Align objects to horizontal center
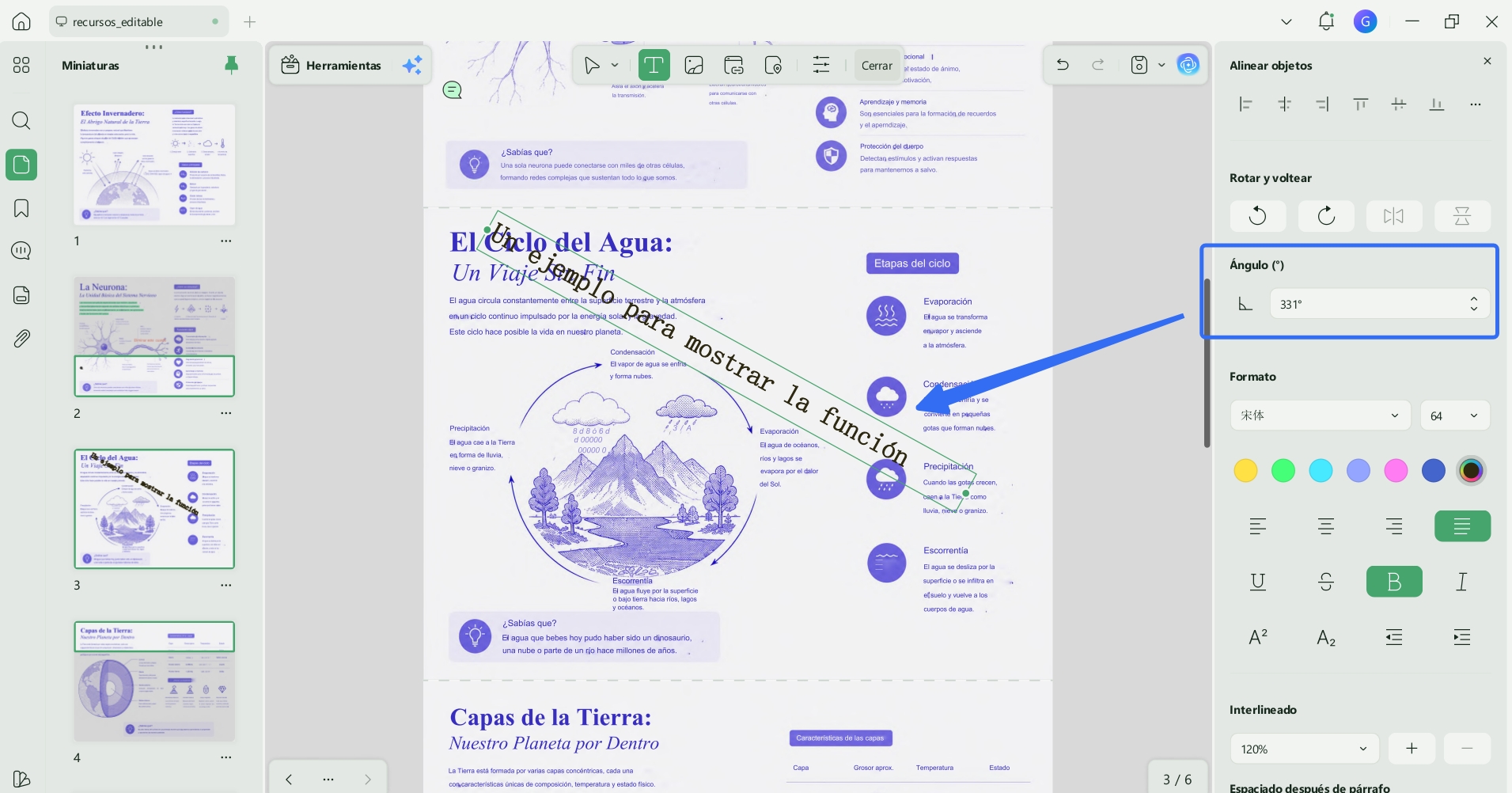The width and height of the screenshot is (1512, 793). click(x=1284, y=104)
